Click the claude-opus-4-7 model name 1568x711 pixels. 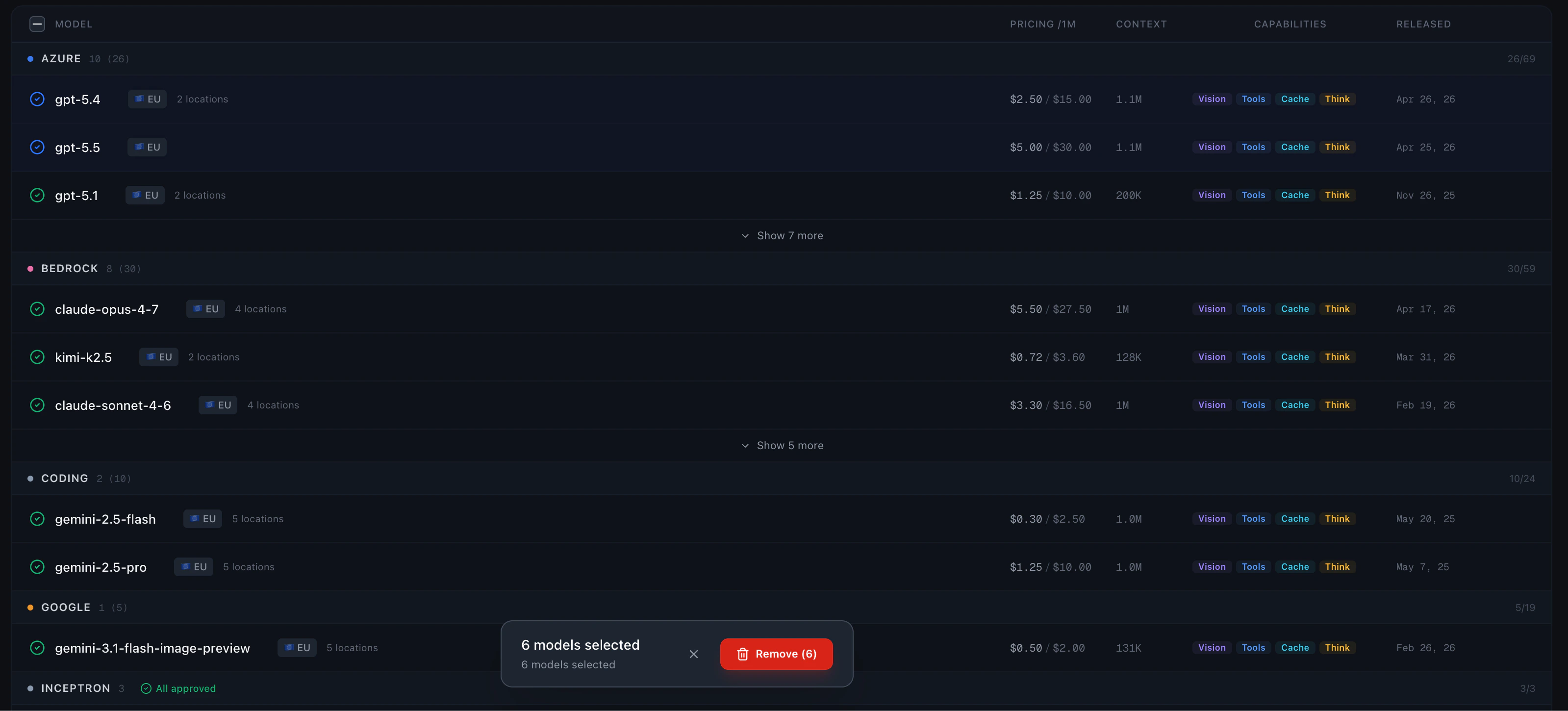[x=106, y=310]
